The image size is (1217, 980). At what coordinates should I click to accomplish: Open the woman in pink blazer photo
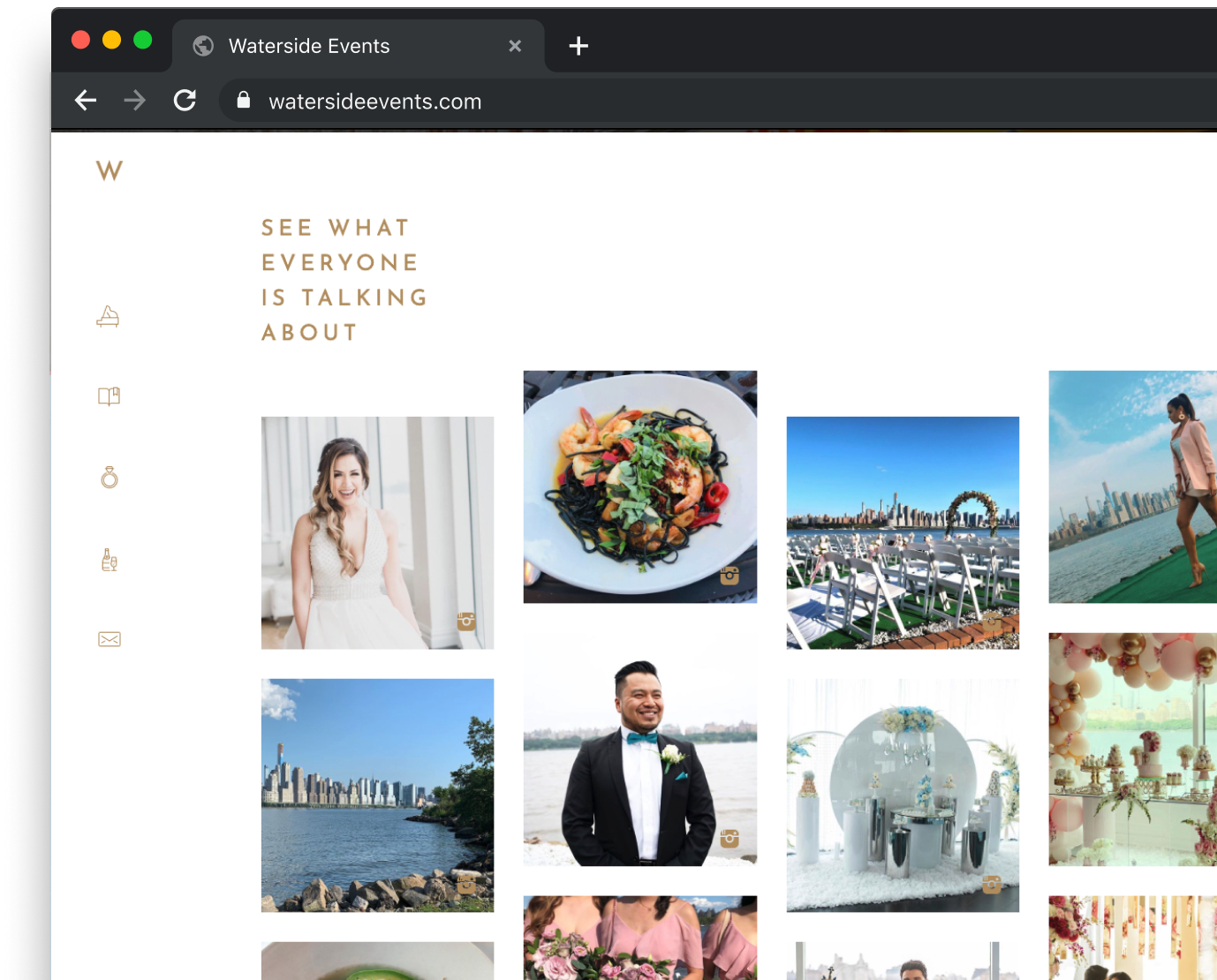click(1133, 487)
